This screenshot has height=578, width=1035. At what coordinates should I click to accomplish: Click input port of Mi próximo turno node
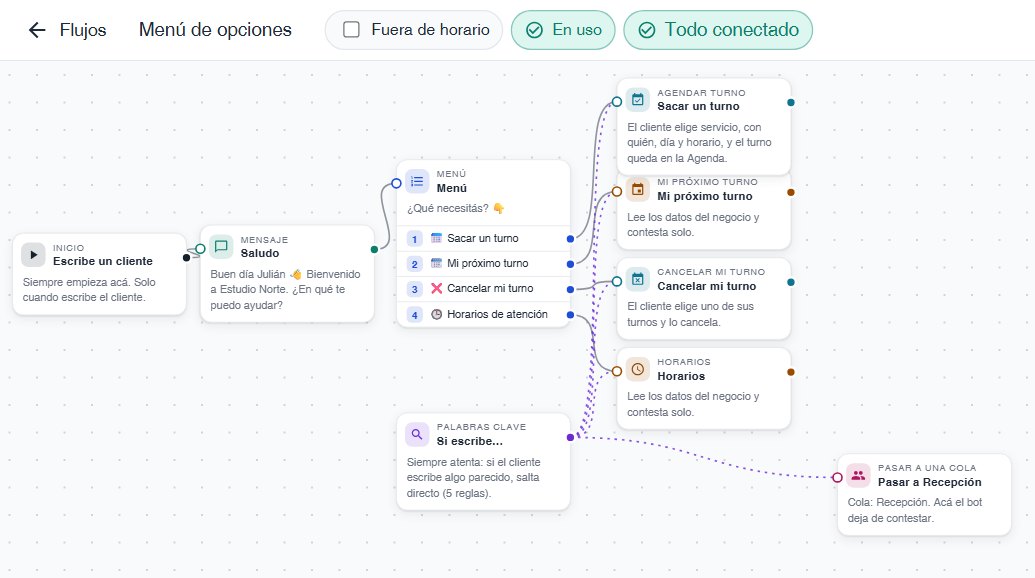pos(617,191)
